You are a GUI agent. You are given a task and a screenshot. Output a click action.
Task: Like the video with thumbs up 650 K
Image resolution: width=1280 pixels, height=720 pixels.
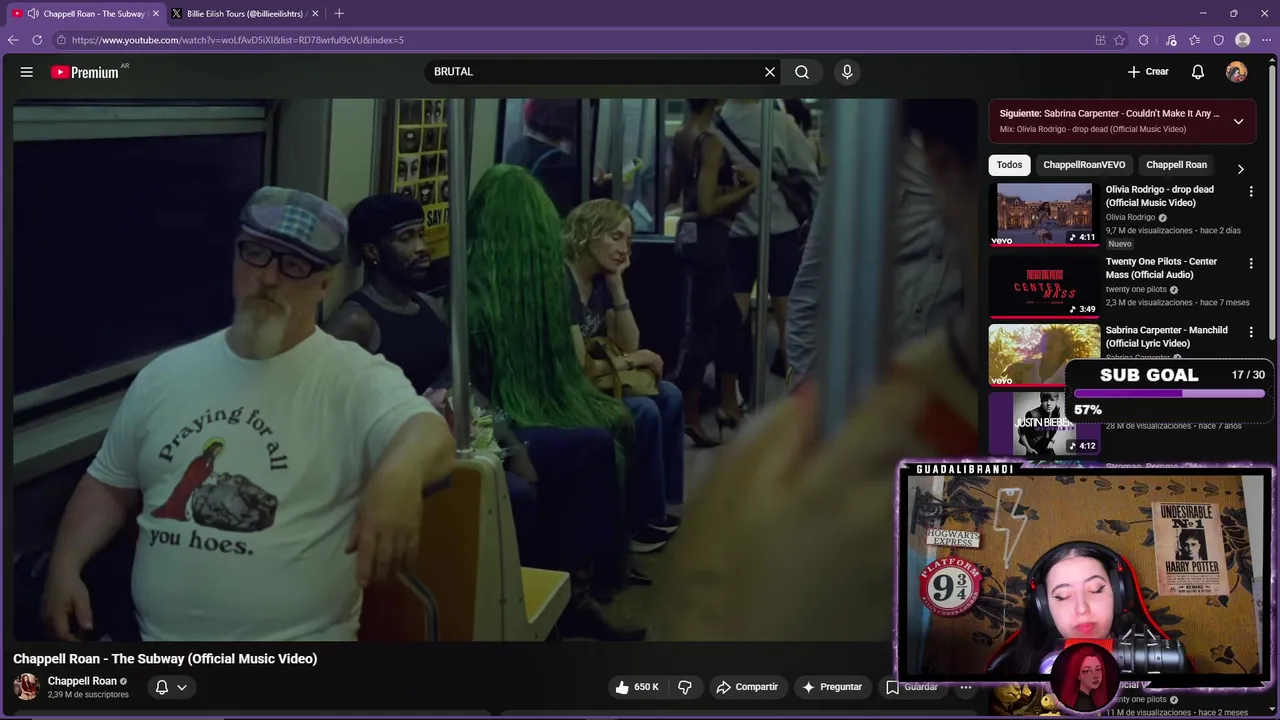click(x=637, y=687)
